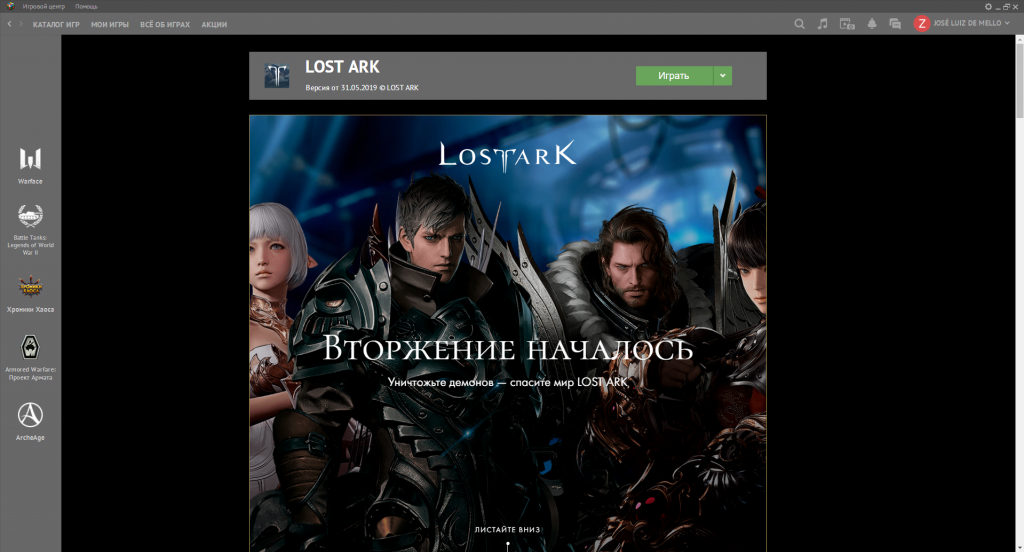
Task: Switch to the Мои игры tab
Action: [110, 24]
